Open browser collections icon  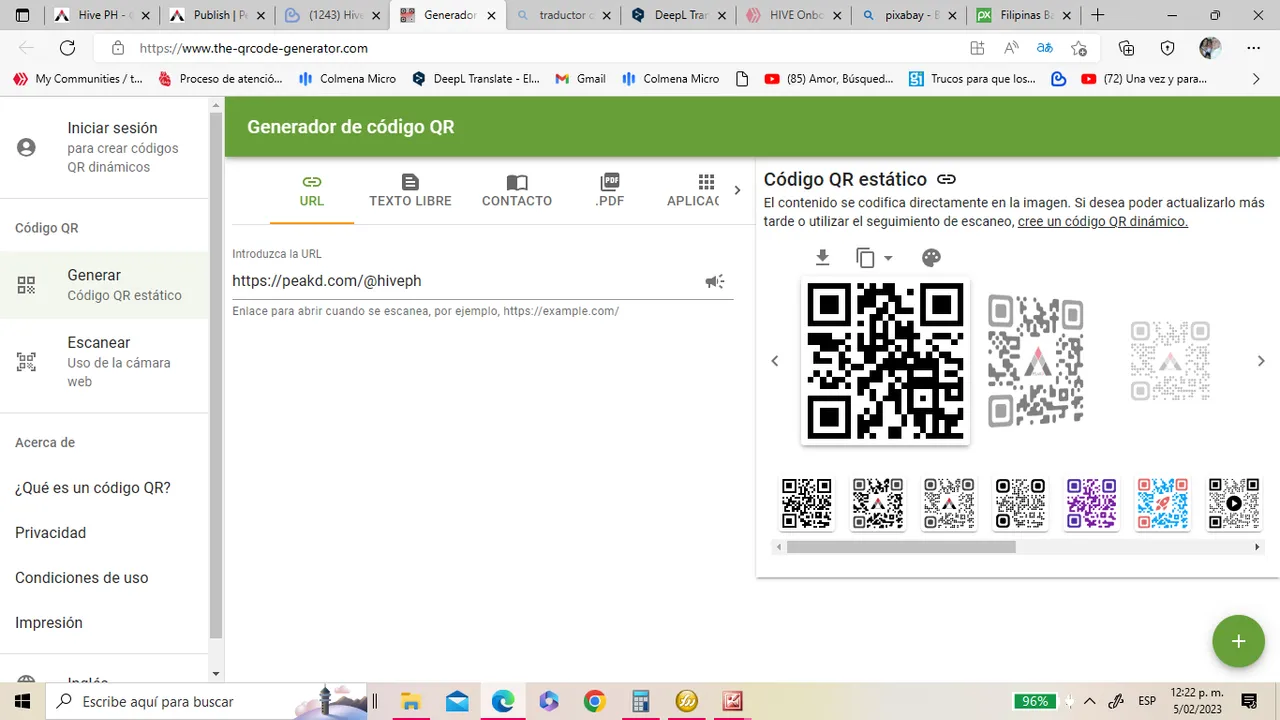click(x=1127, y=48)
